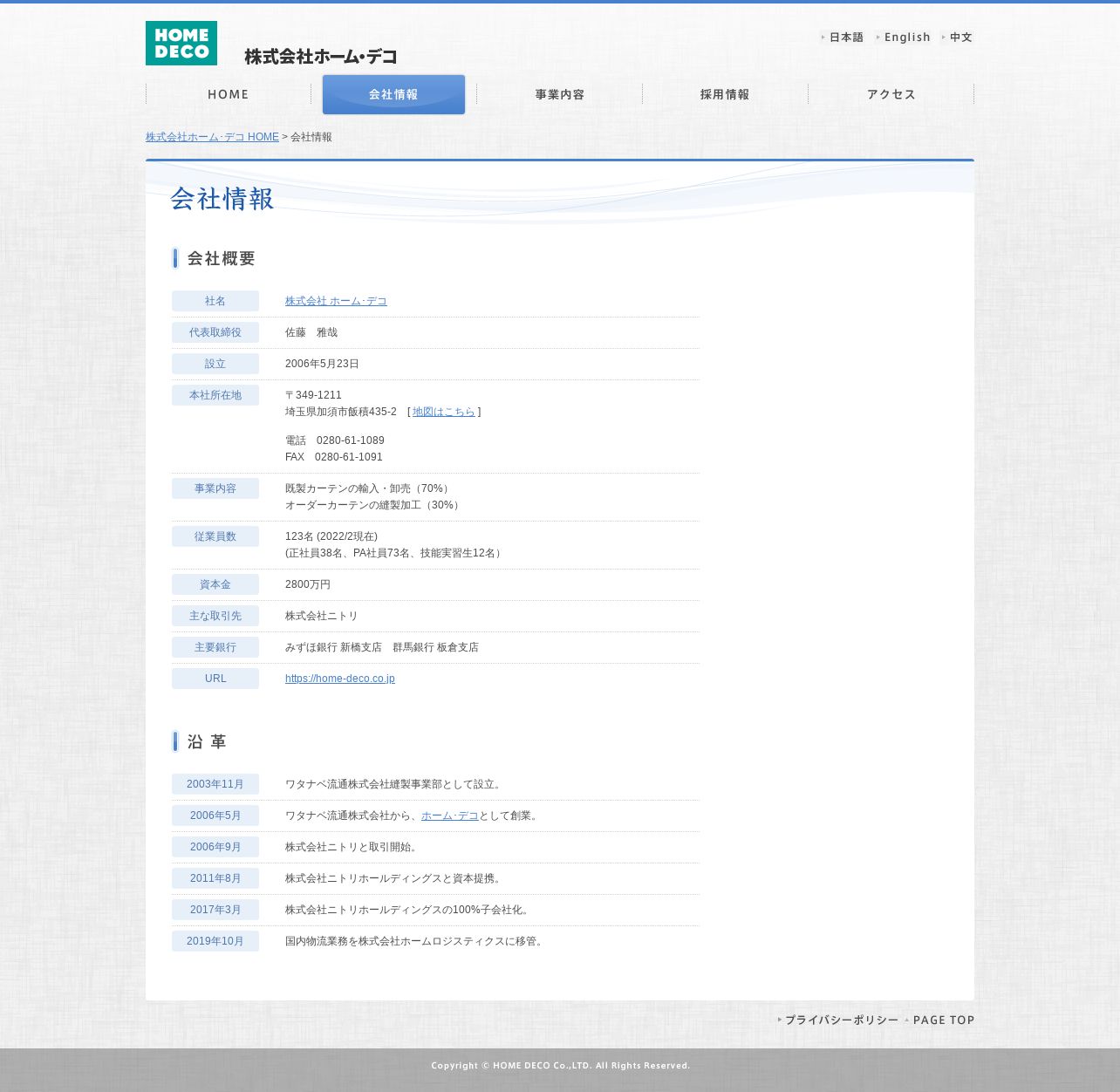
Task: Click the 株式会社ホーム·デコ header title text
Action: tap(321, 57)
